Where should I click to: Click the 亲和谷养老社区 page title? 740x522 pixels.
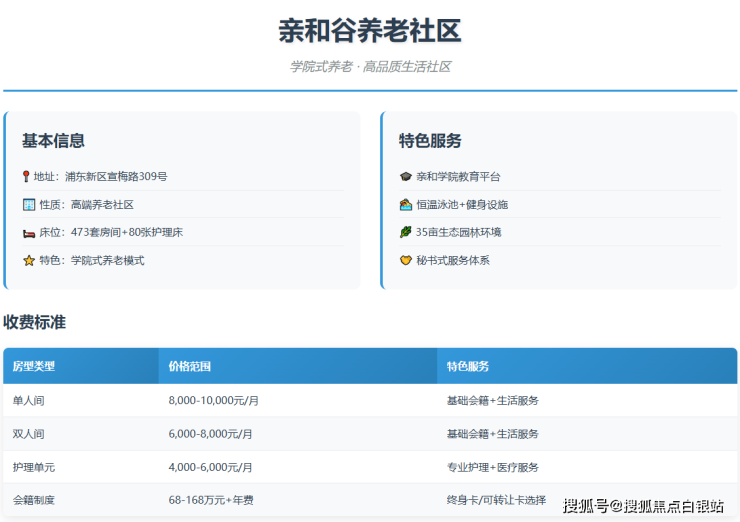click(370, 31)
